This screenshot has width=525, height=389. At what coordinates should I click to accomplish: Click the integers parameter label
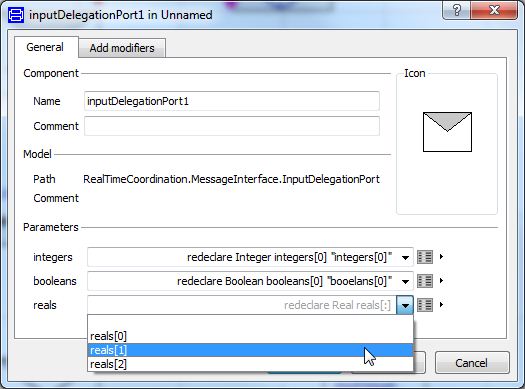click(x=53, y=257)
